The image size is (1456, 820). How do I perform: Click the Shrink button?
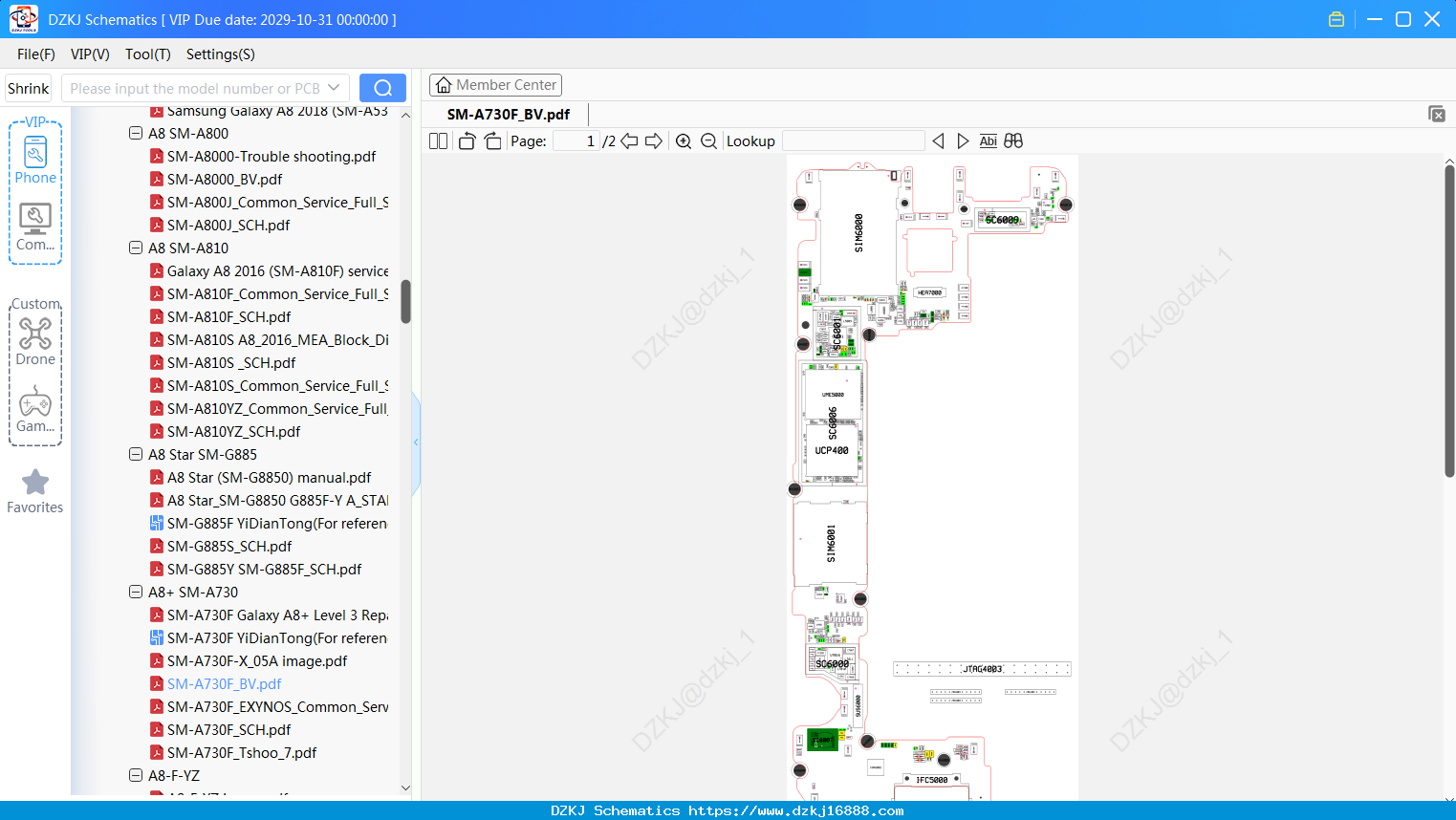click(x=29, y=88)
